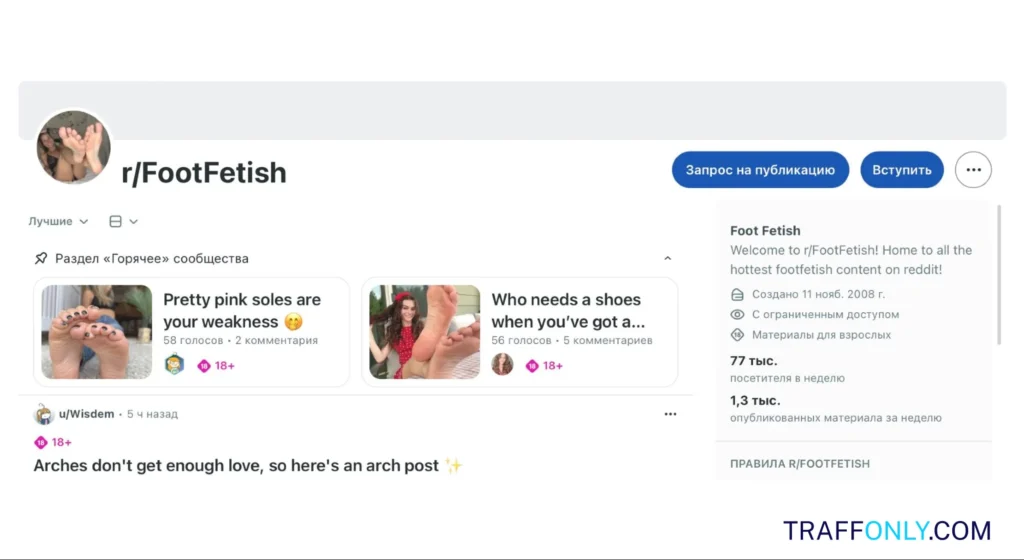1024x560 pixels.
Task: Click the r/FootFetish community avatar
Action: click(x=73, y=148)
